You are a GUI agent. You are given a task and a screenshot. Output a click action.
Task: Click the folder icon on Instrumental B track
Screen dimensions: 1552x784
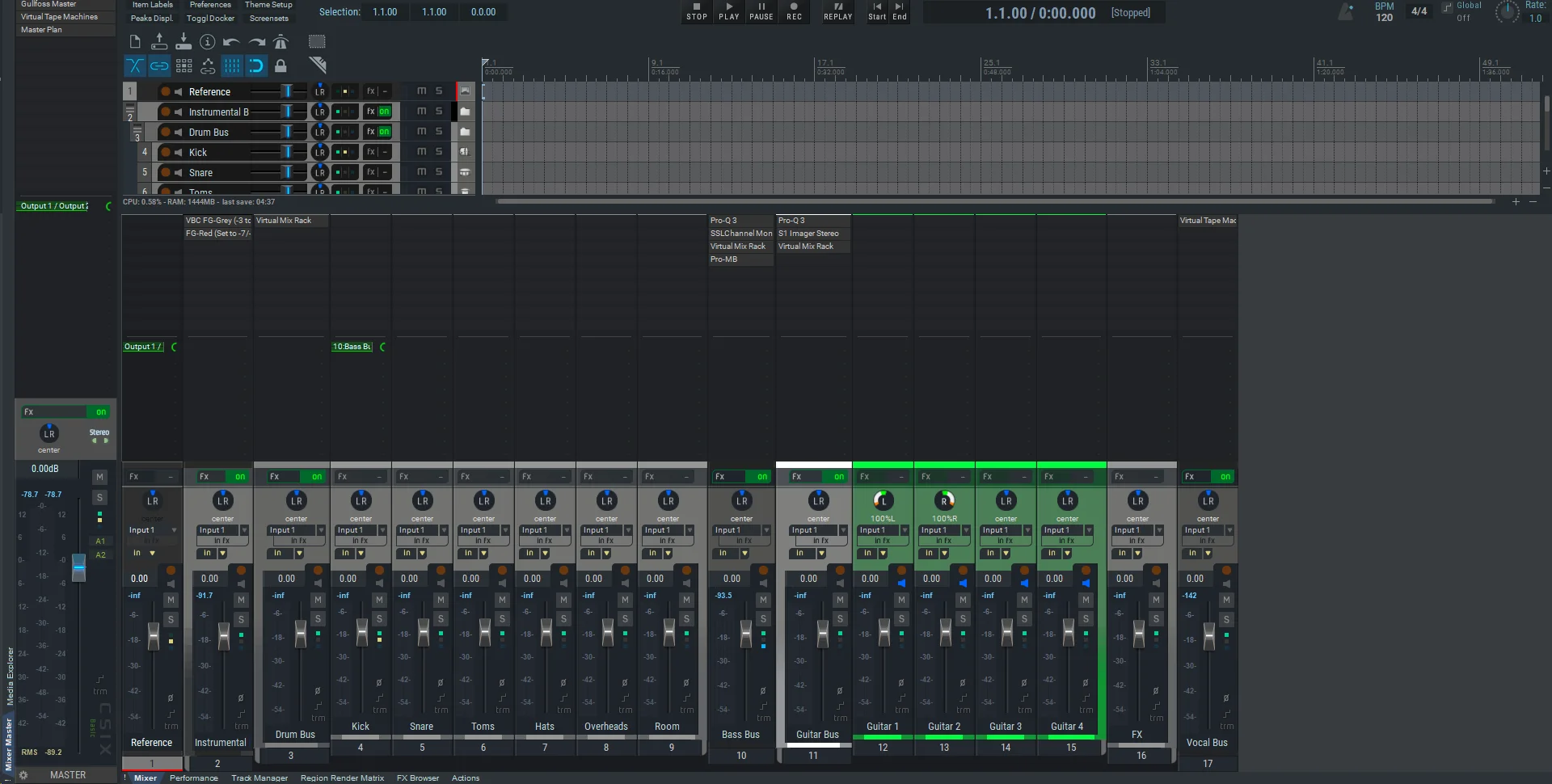point(465,112)
